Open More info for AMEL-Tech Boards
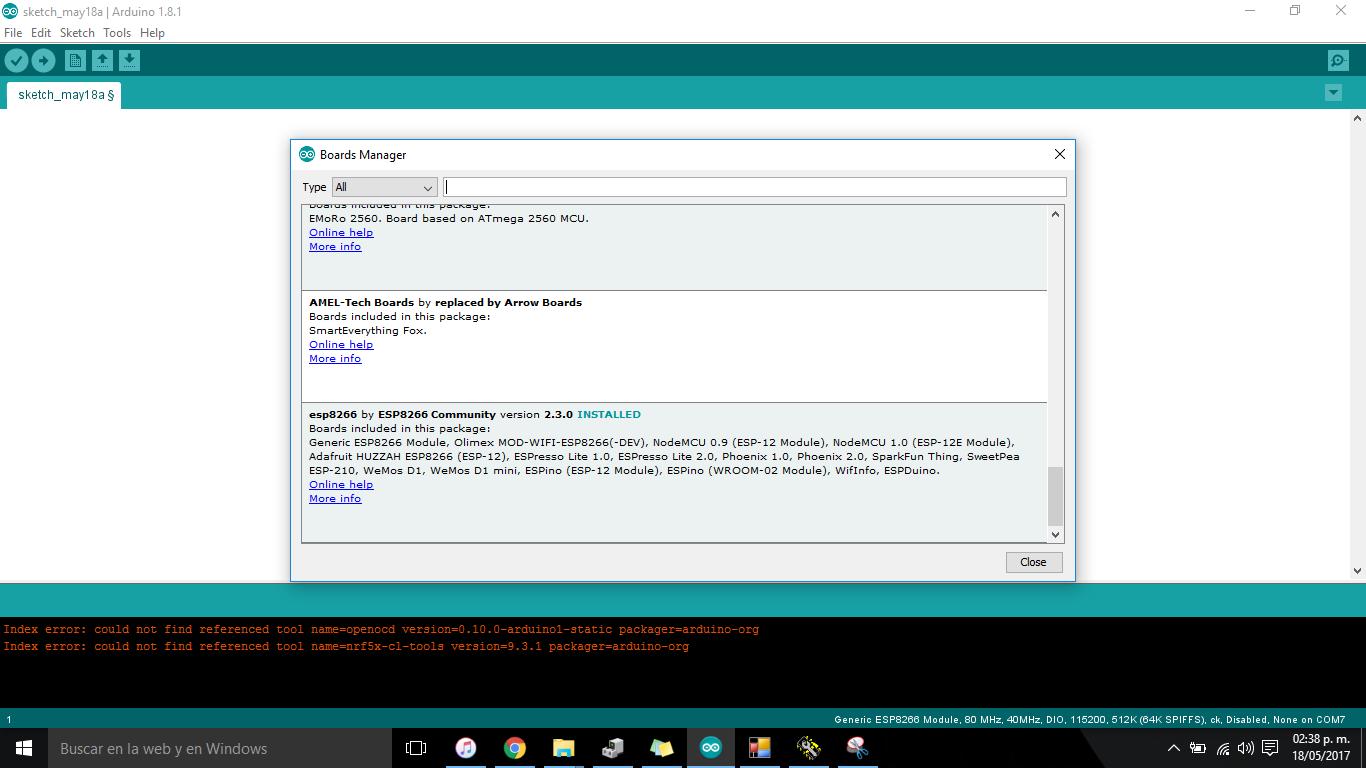 click(x=335, y=359)
